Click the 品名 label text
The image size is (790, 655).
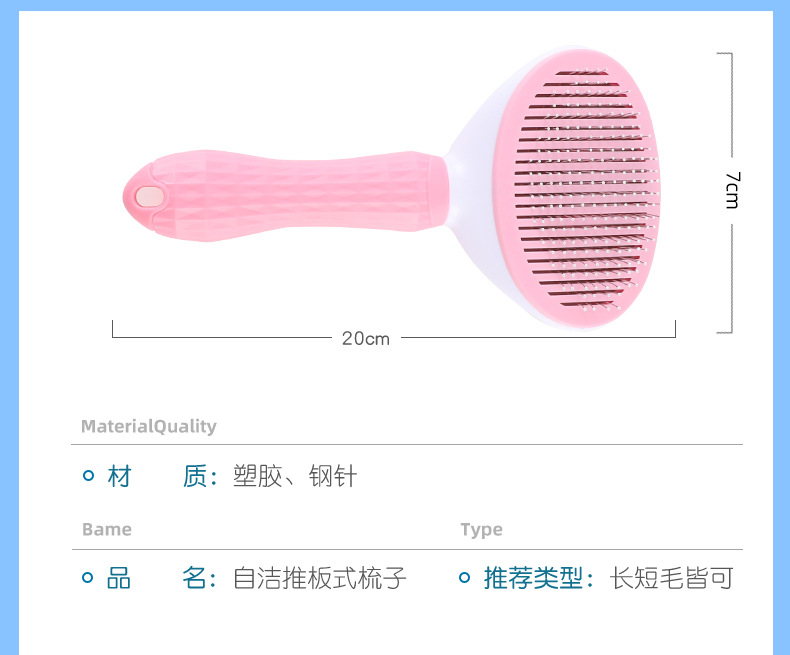tap(162, 578)
